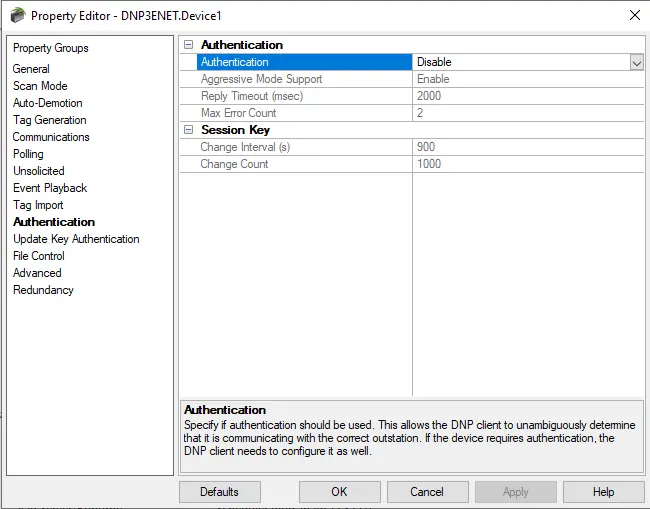
Task: Open Communications property group
Action: click(x=51, y=137)
